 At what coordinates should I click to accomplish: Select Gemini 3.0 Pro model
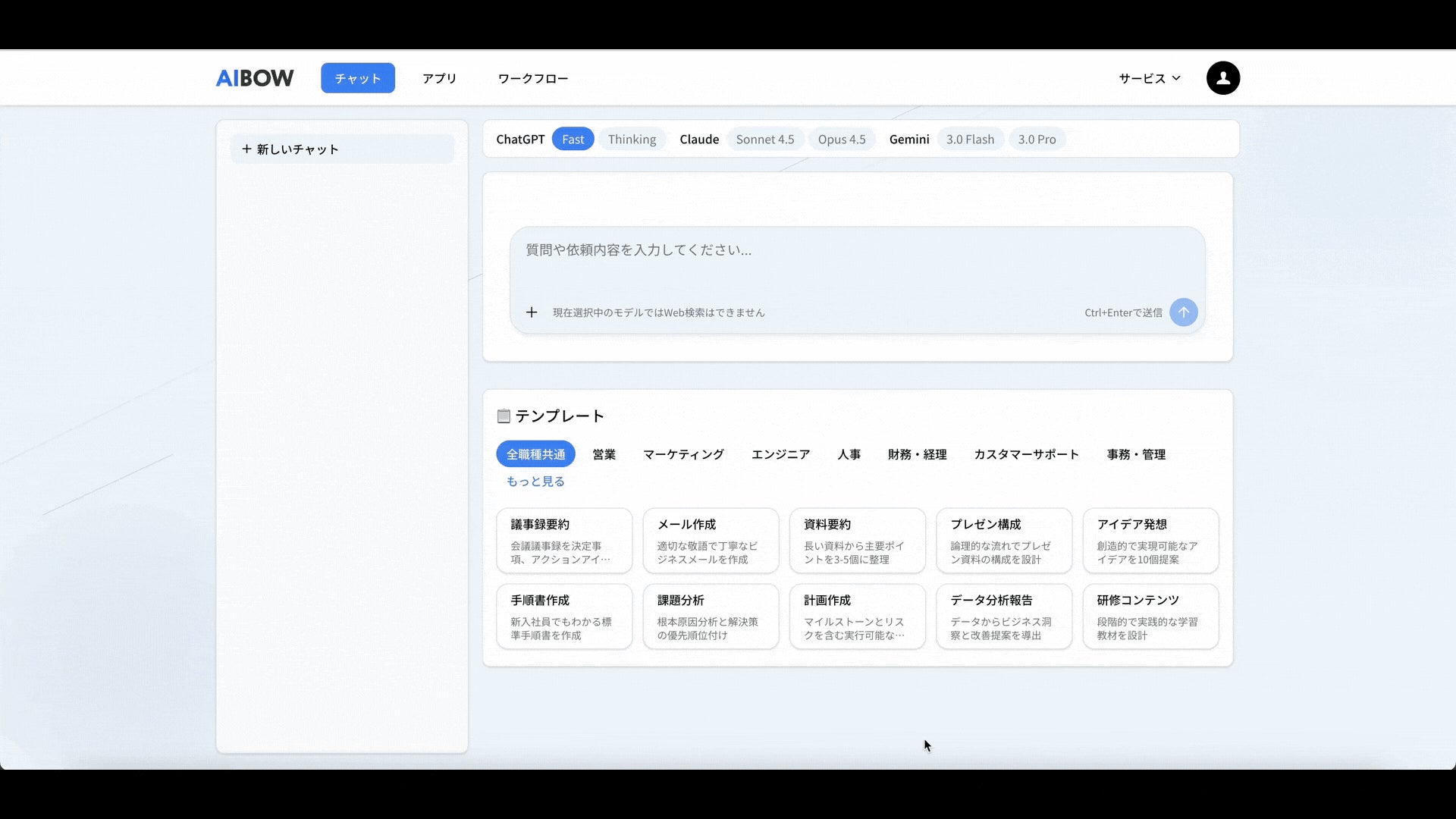pos(1036,140)
